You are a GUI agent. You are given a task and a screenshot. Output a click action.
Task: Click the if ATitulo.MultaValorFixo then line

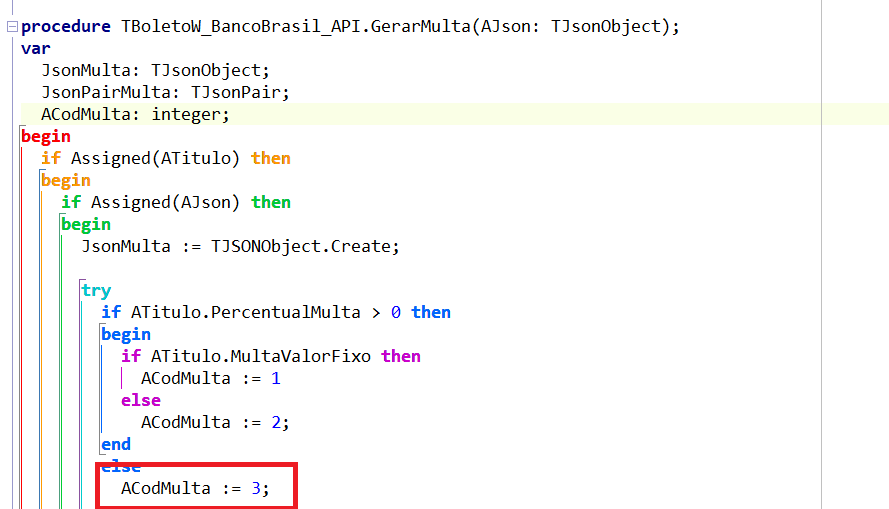tap(270, 357)
